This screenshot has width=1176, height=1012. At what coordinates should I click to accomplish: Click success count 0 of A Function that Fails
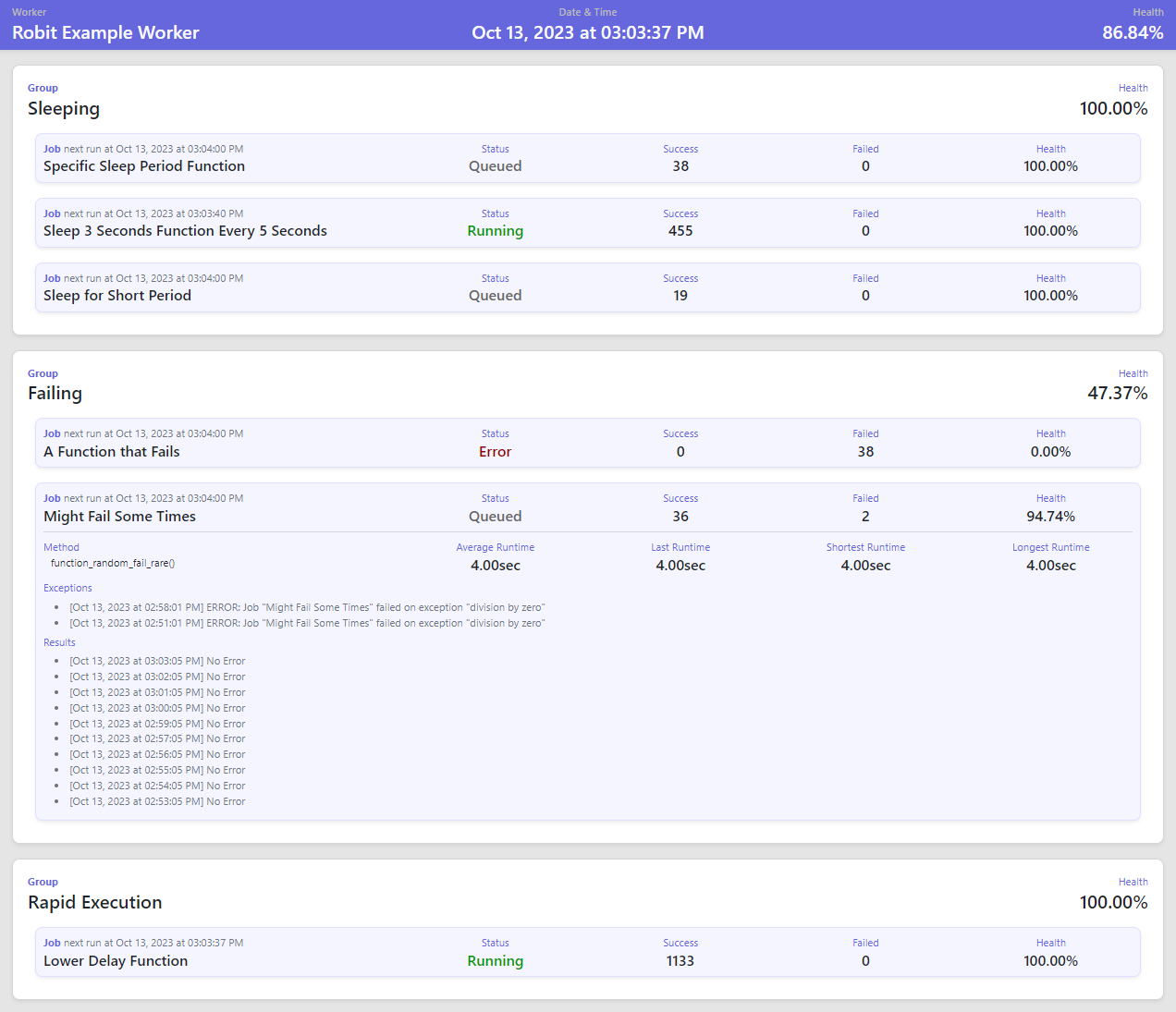[680, 452]
